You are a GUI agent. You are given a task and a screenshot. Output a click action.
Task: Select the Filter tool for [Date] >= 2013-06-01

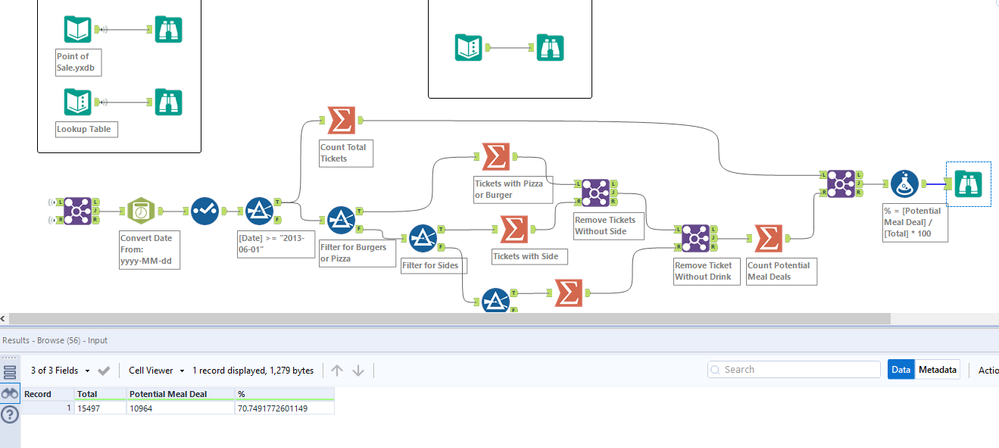click(259, 211)
